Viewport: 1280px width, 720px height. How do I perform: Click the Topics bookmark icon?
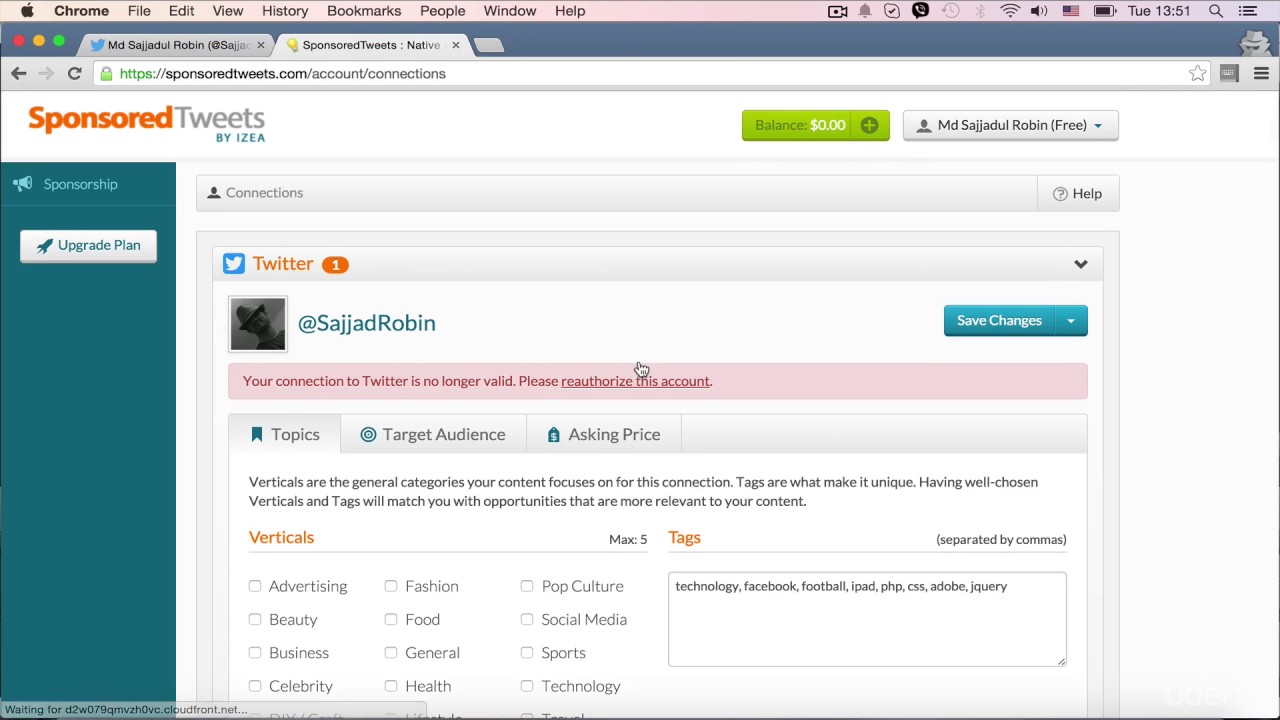point(258,434)
